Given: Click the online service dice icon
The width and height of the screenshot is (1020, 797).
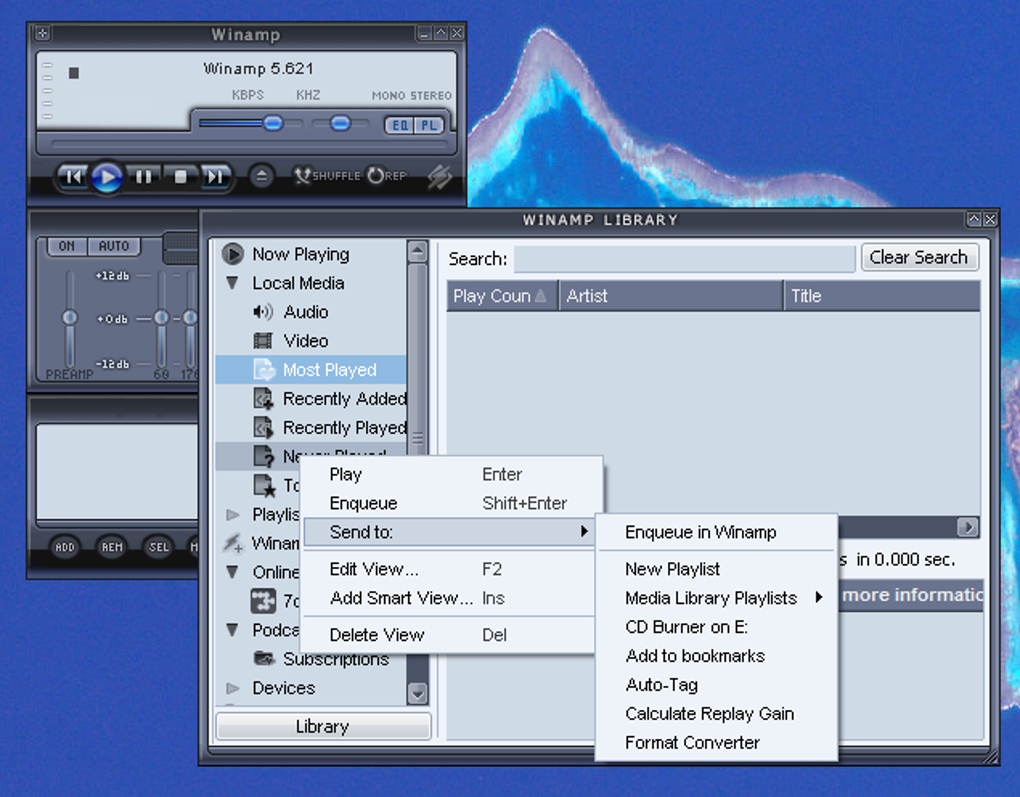Looking at the screenshot, I should click(x=263, y=601).
